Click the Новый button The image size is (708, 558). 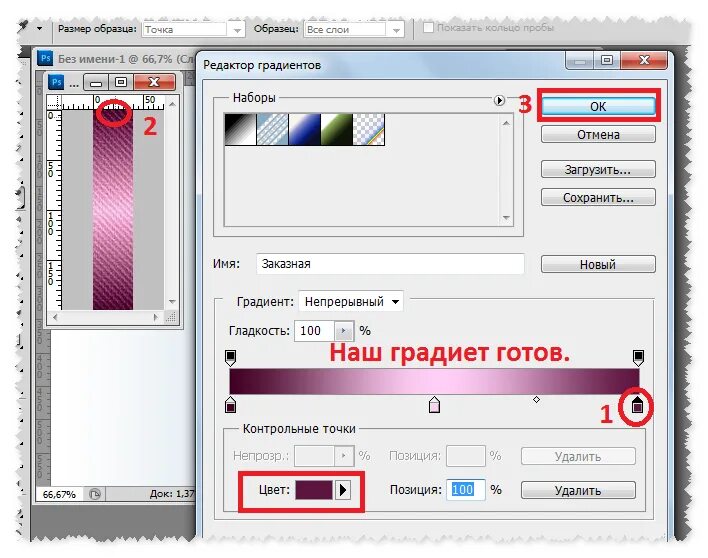pyautogui.click(x=598, y=264)
